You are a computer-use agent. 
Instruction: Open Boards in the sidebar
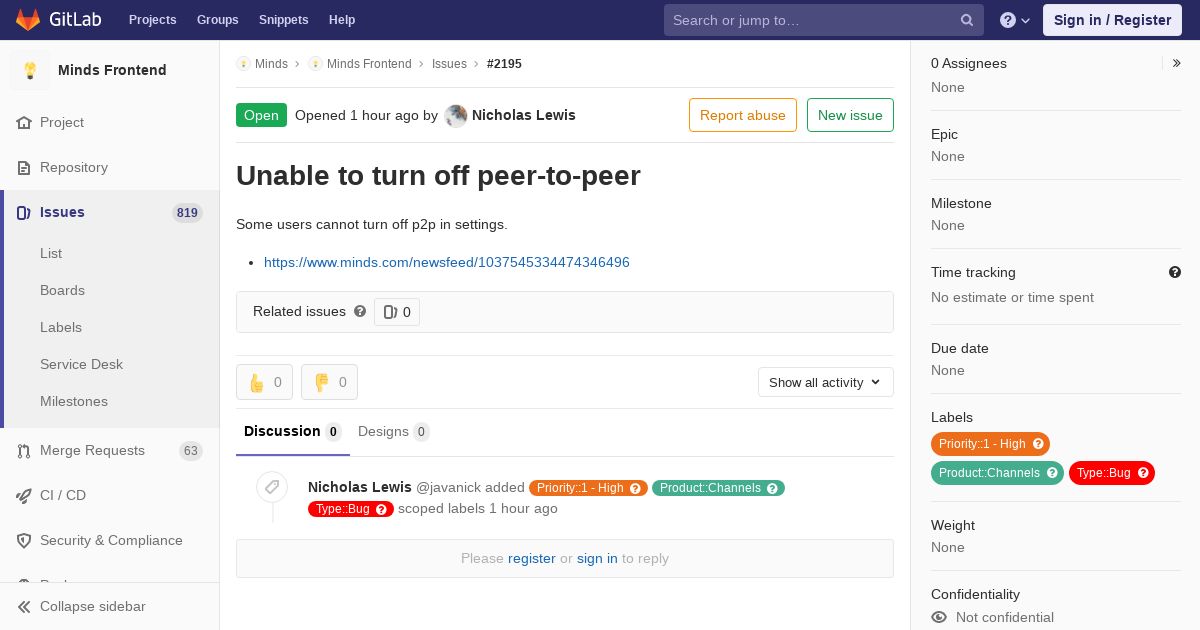coord(62,290)
